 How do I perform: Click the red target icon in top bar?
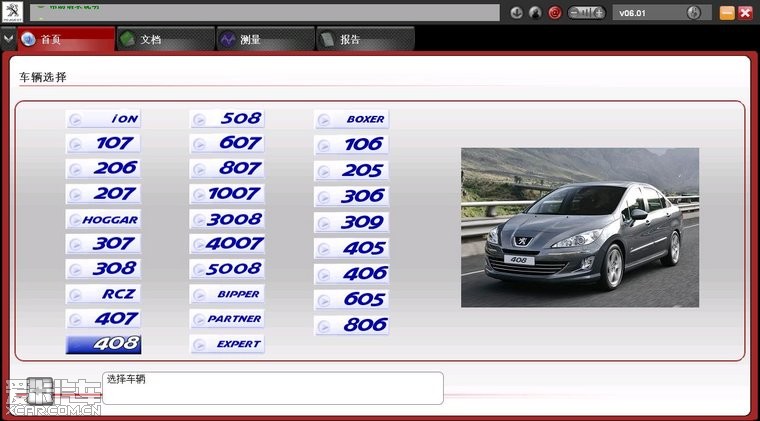click(555, 13)
